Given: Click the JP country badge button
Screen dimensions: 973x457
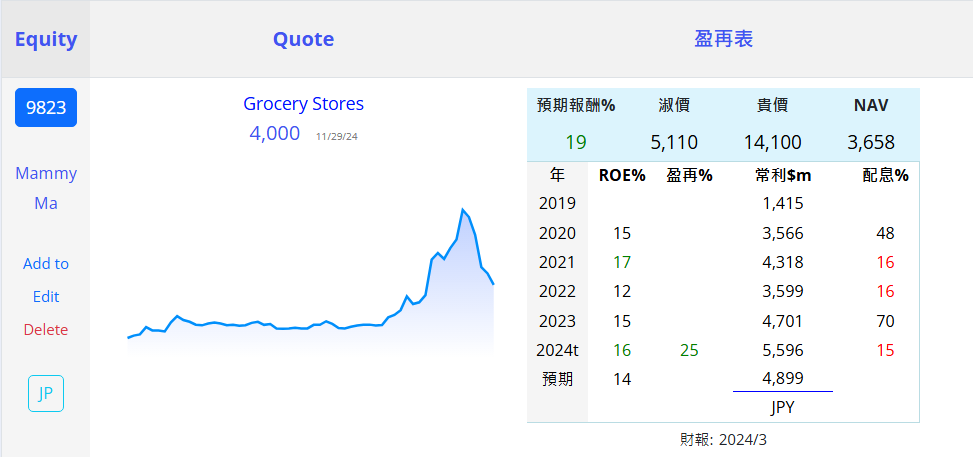Looking at the screenshot, I should pos(46,394).
